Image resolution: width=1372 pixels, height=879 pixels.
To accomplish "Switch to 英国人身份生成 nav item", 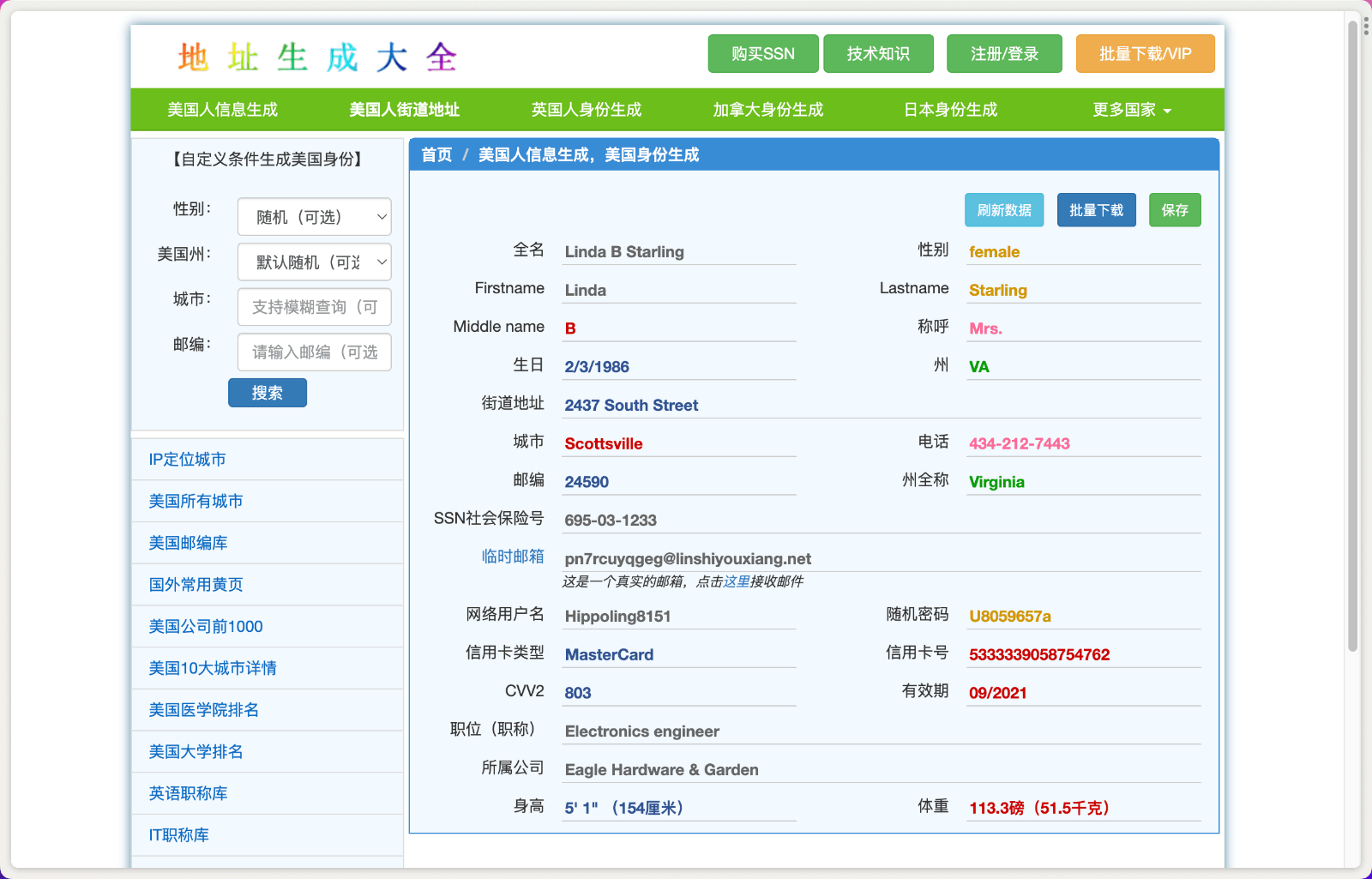I will point(586,110).
